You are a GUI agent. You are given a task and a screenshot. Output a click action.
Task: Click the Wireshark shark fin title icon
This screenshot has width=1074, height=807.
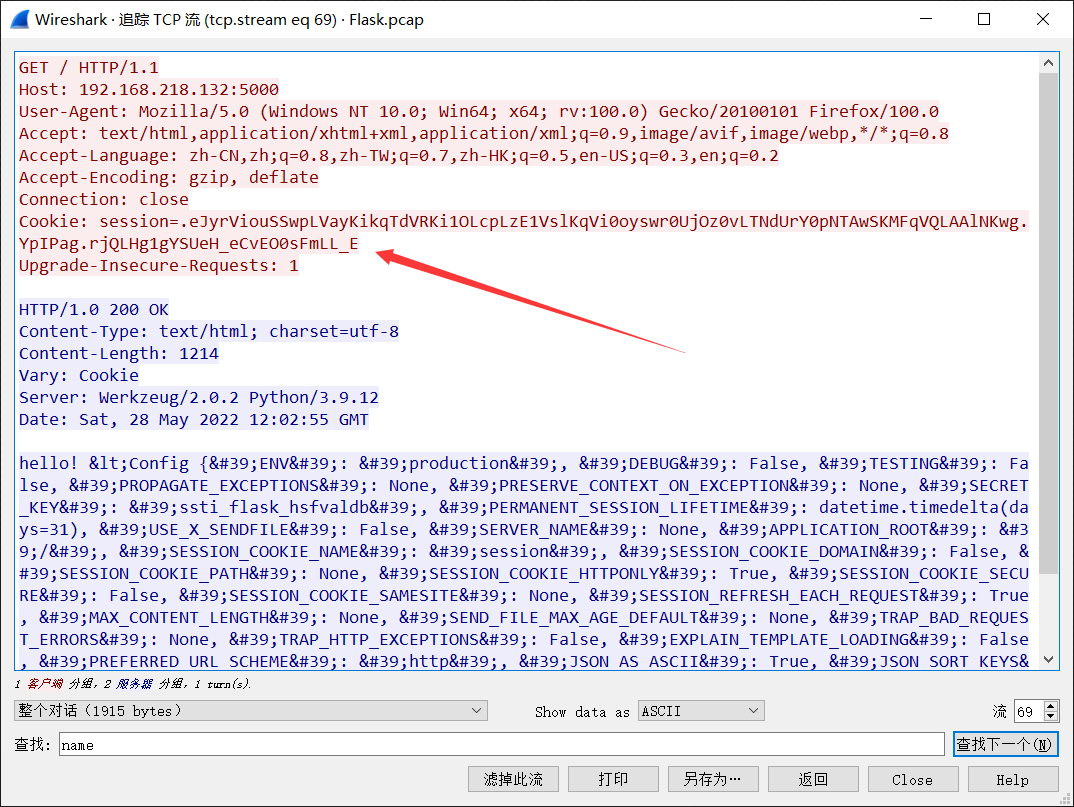coord(20,18)
